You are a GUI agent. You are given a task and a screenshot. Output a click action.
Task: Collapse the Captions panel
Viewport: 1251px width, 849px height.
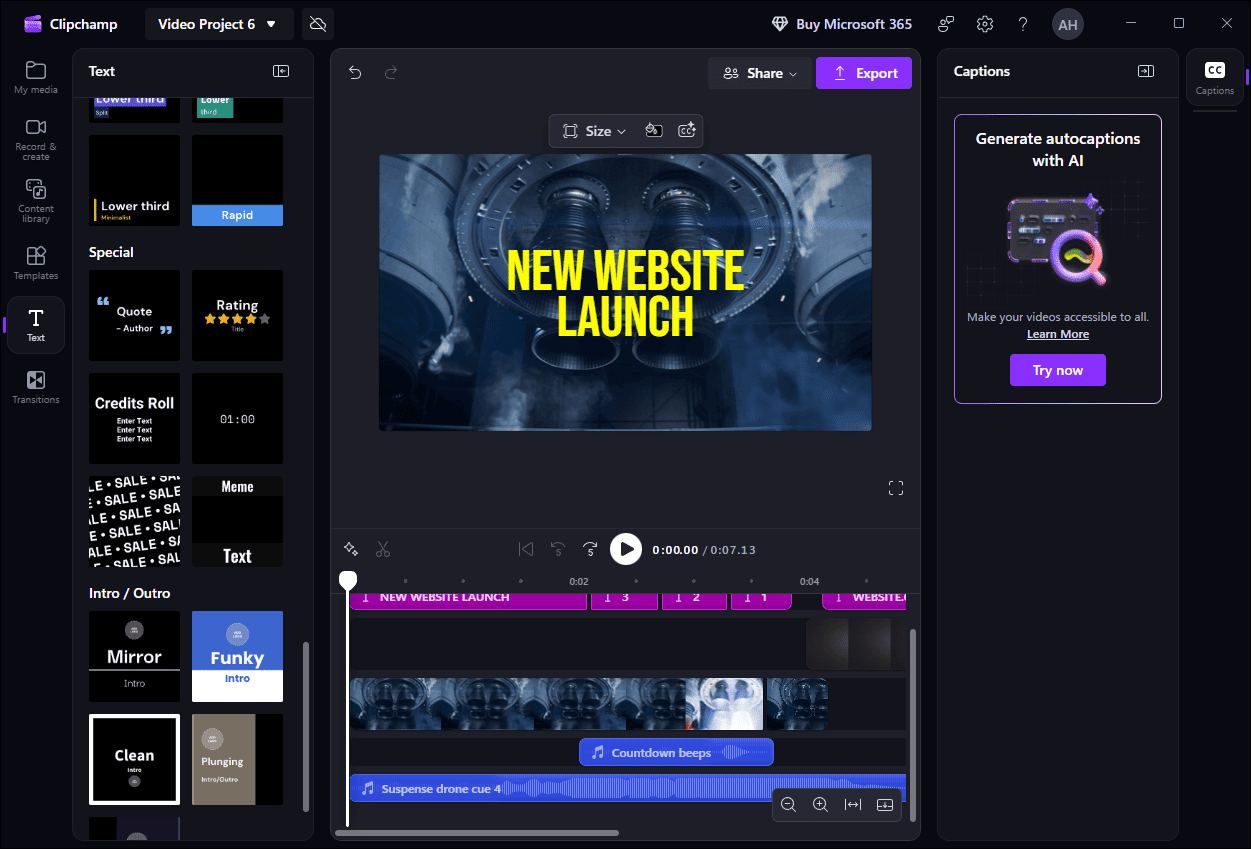1146,71
